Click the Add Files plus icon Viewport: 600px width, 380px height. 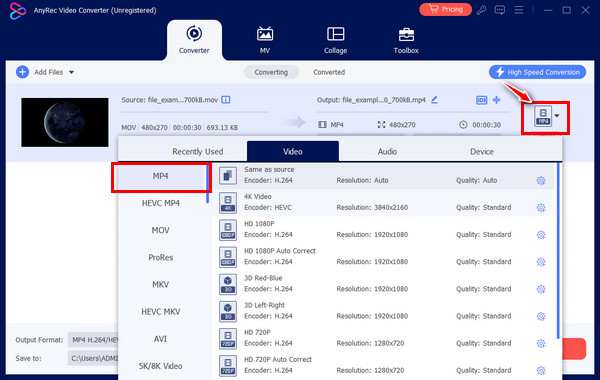coord(22,72)
